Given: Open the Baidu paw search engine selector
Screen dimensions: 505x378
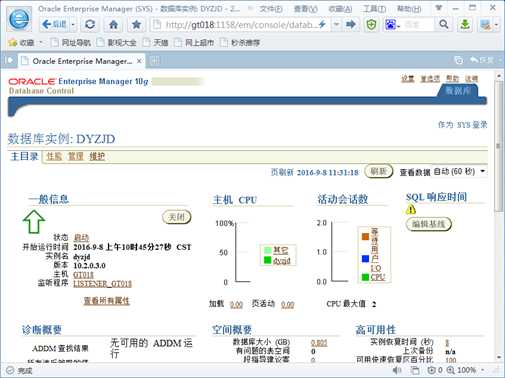Looking at the screenshot, I should point(392,24).
